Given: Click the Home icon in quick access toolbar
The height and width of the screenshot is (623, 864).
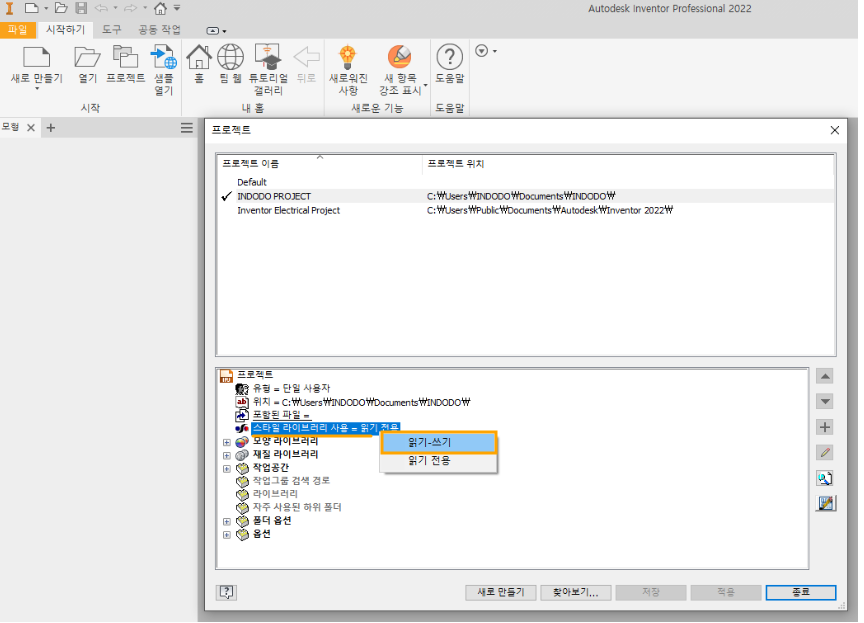Looking at the screenshot, I should pos(160,8).
